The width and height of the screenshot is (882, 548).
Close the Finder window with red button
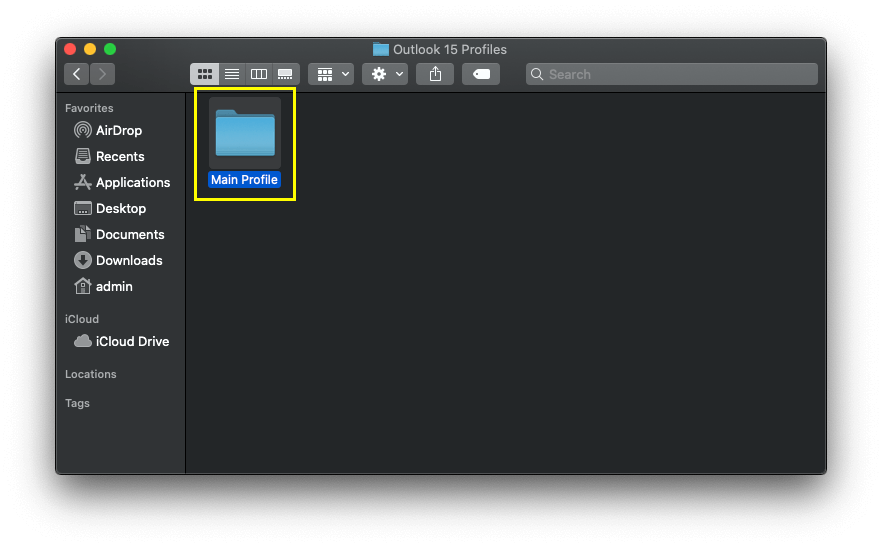[70, 49]
